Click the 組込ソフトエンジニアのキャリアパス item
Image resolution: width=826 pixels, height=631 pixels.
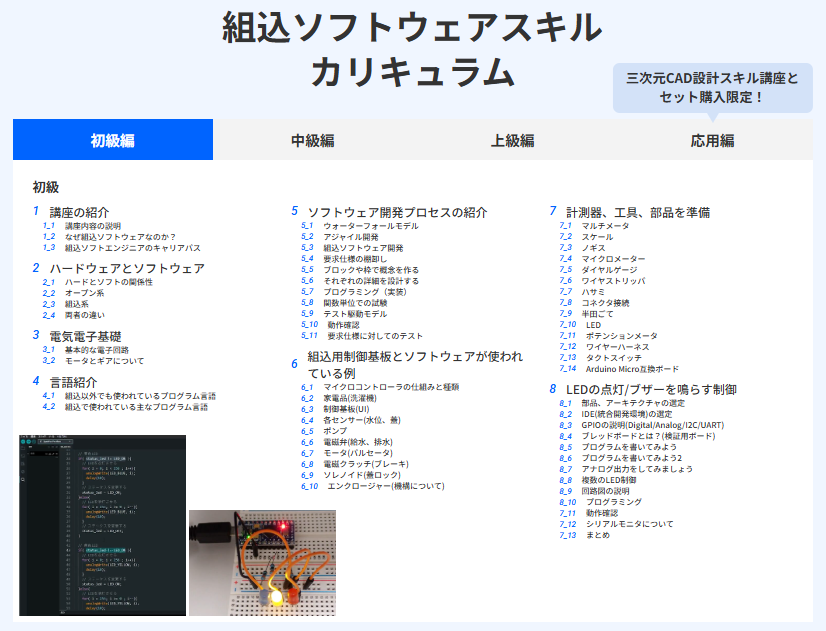coord(133,248)
